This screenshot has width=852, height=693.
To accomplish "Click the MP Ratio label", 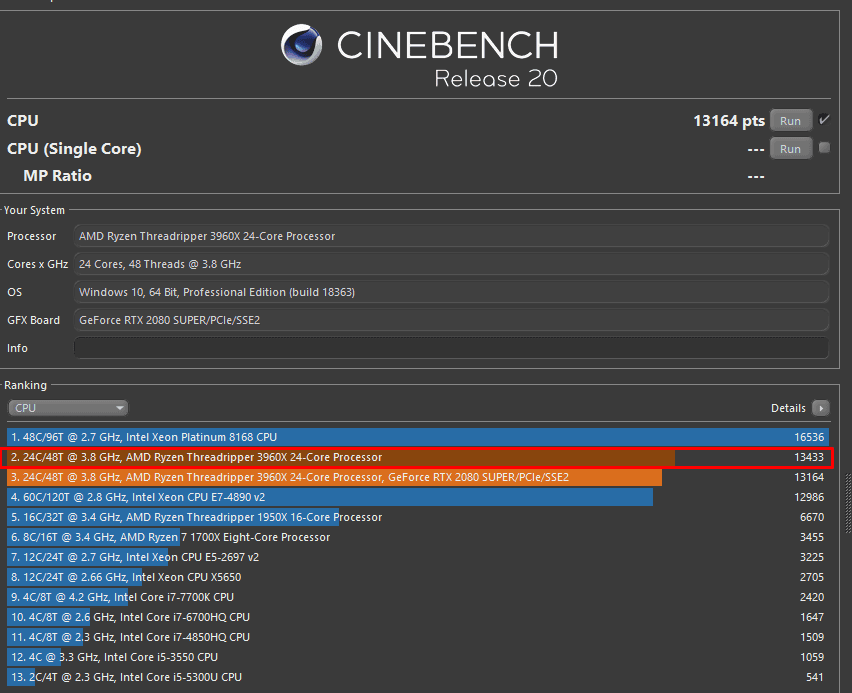I will (x=58, y=176).
